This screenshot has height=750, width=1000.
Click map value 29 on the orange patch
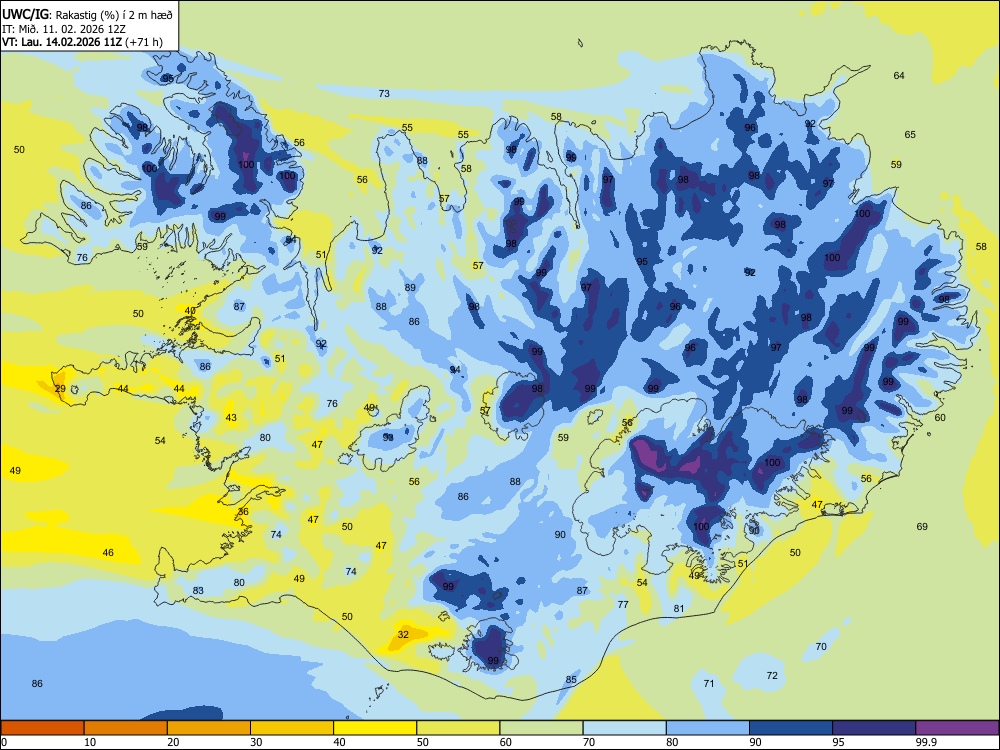[60, 388]
